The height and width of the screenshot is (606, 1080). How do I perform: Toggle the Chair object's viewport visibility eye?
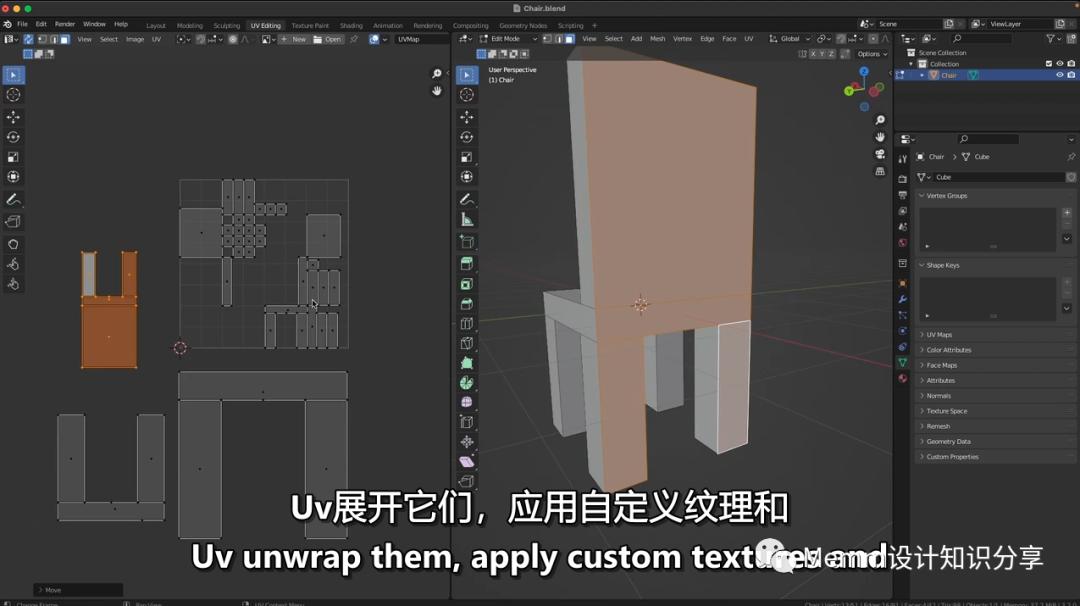coord(1059,75)
